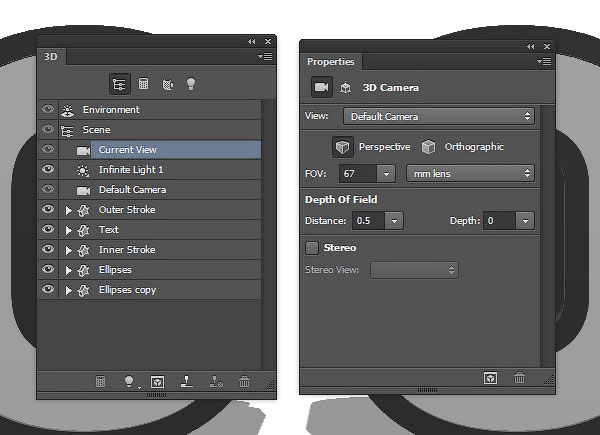600x435 pixels.
Task: Select the Properties panel tab
Action: (331, 62)
